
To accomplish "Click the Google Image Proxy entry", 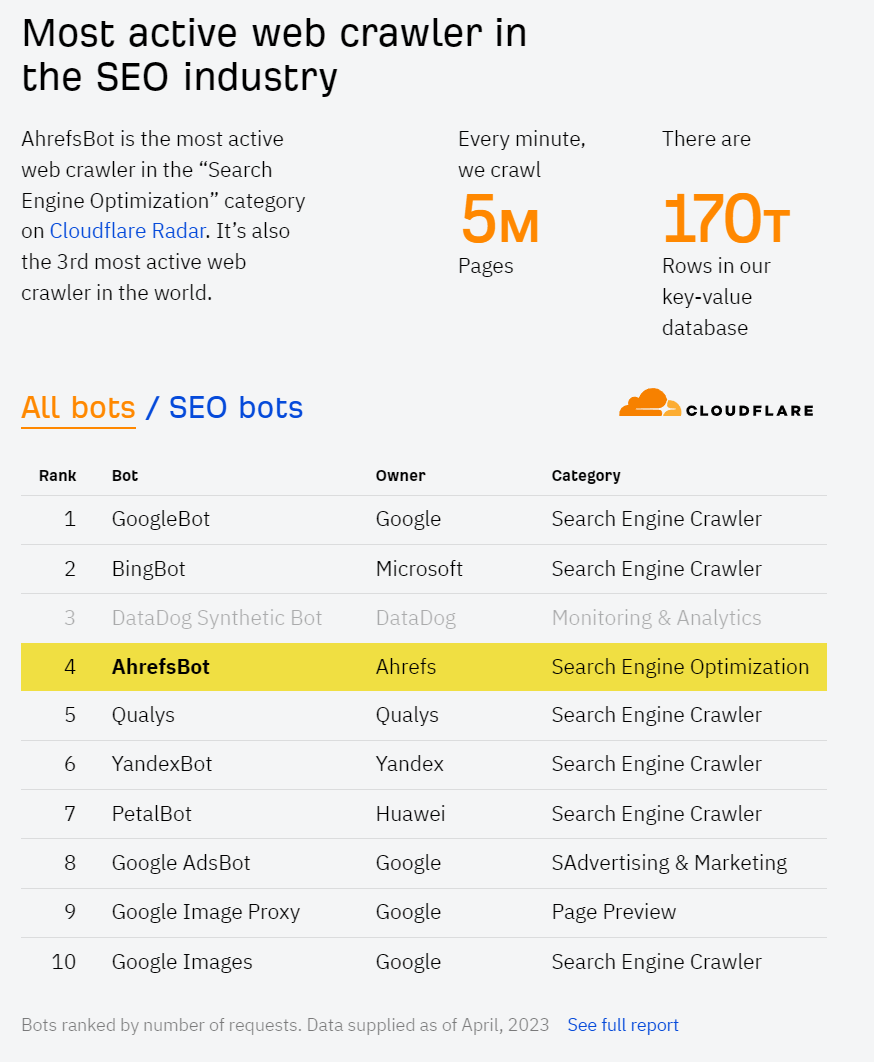I will (206, 912).
